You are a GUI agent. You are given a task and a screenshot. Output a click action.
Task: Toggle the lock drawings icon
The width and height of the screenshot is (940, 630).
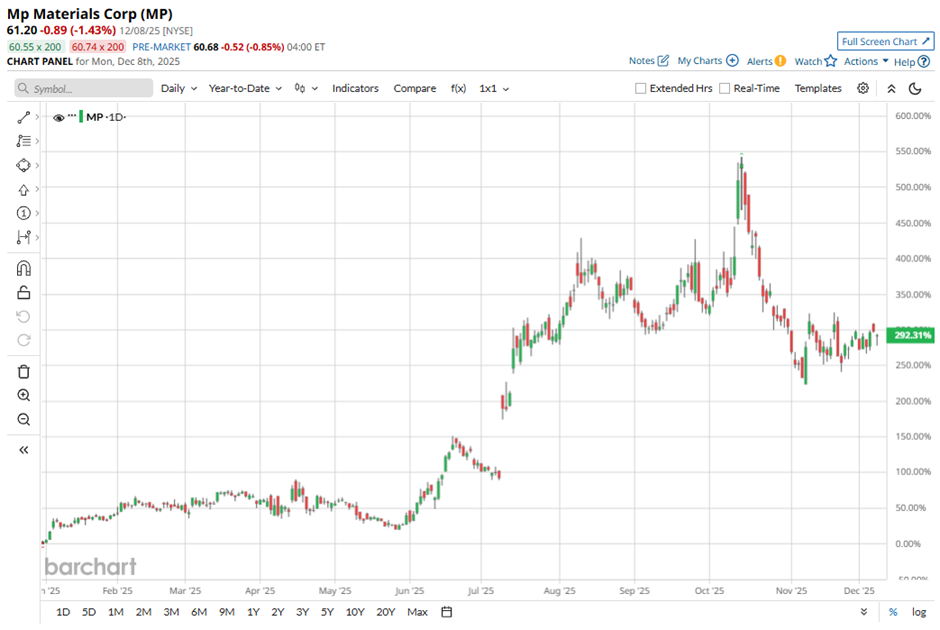click(23, 293)
